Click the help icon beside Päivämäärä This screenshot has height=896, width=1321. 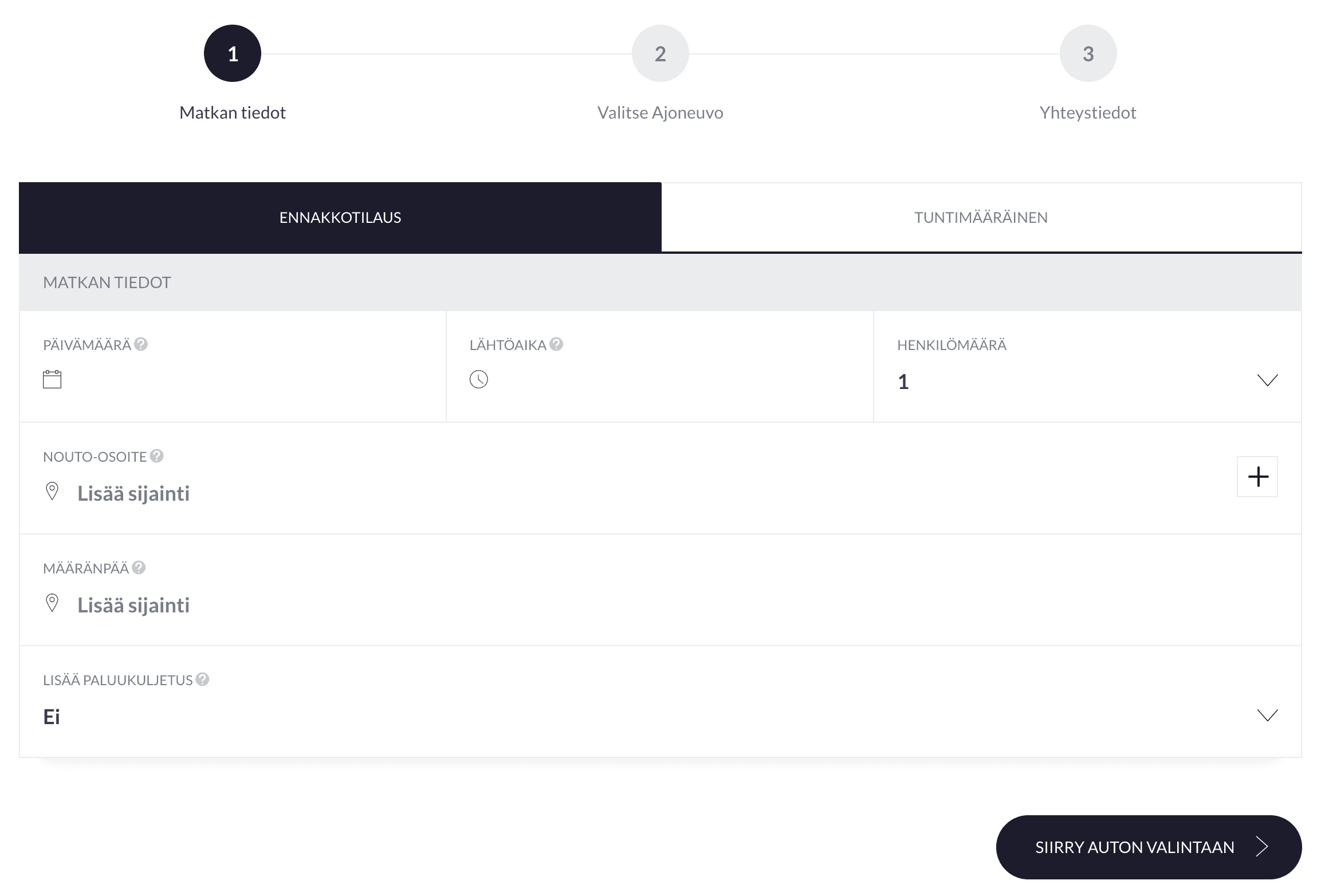[x=141, y=344]
